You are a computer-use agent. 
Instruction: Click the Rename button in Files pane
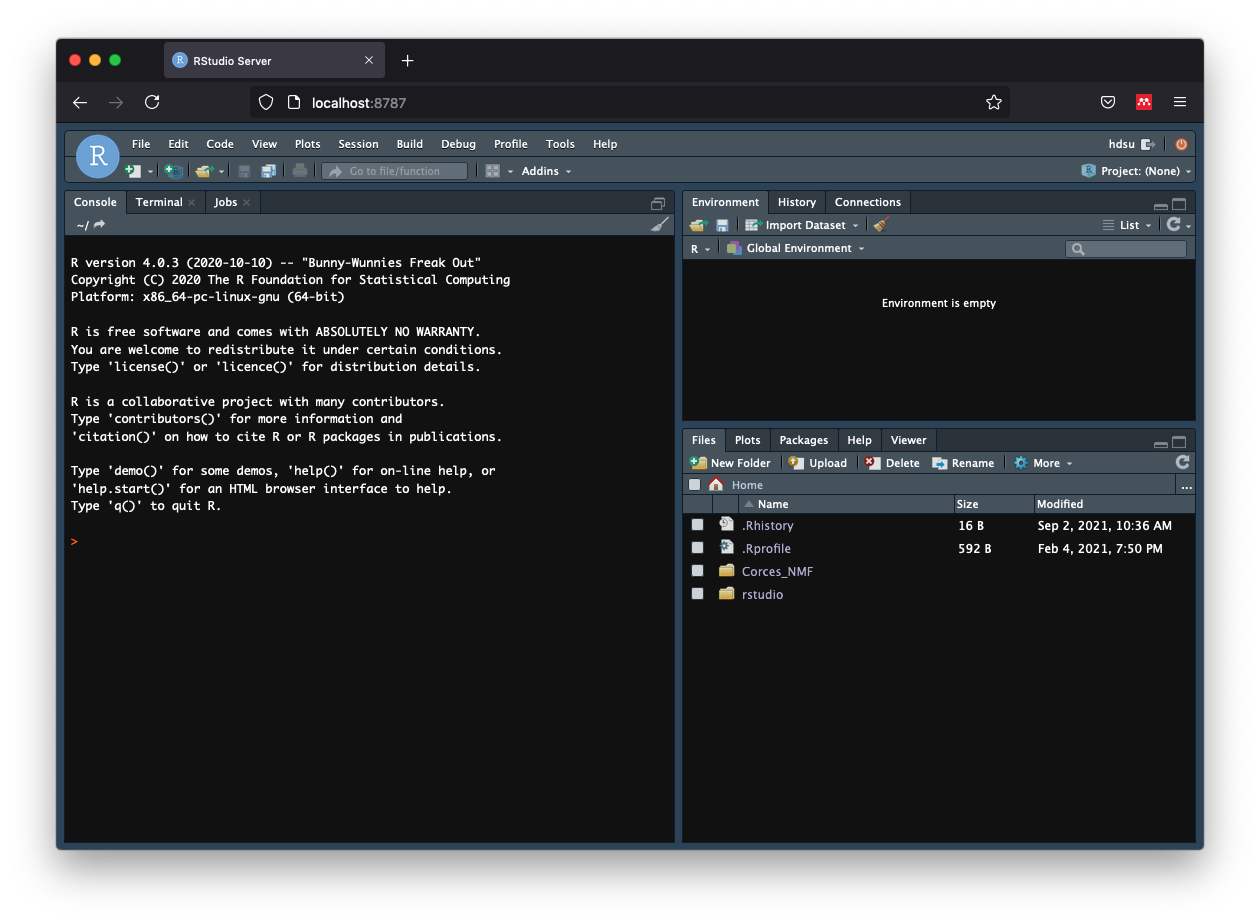963,463
